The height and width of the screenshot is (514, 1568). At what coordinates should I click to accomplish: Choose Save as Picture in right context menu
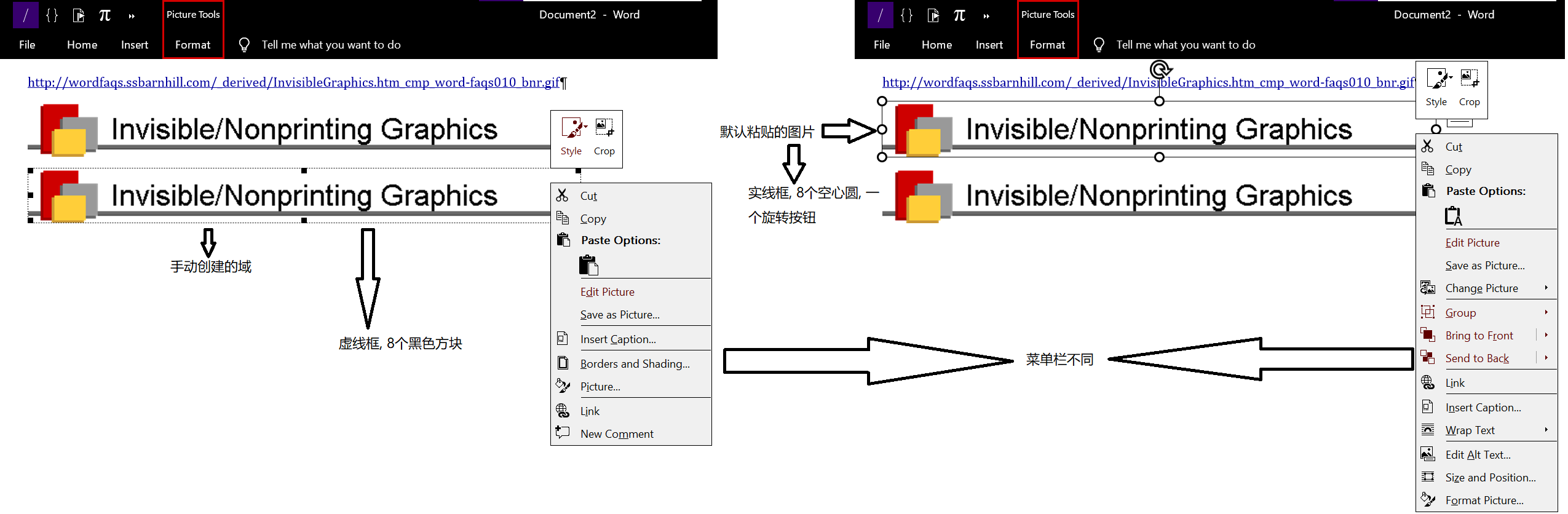pyautogui.click(x=1487, y=265)
